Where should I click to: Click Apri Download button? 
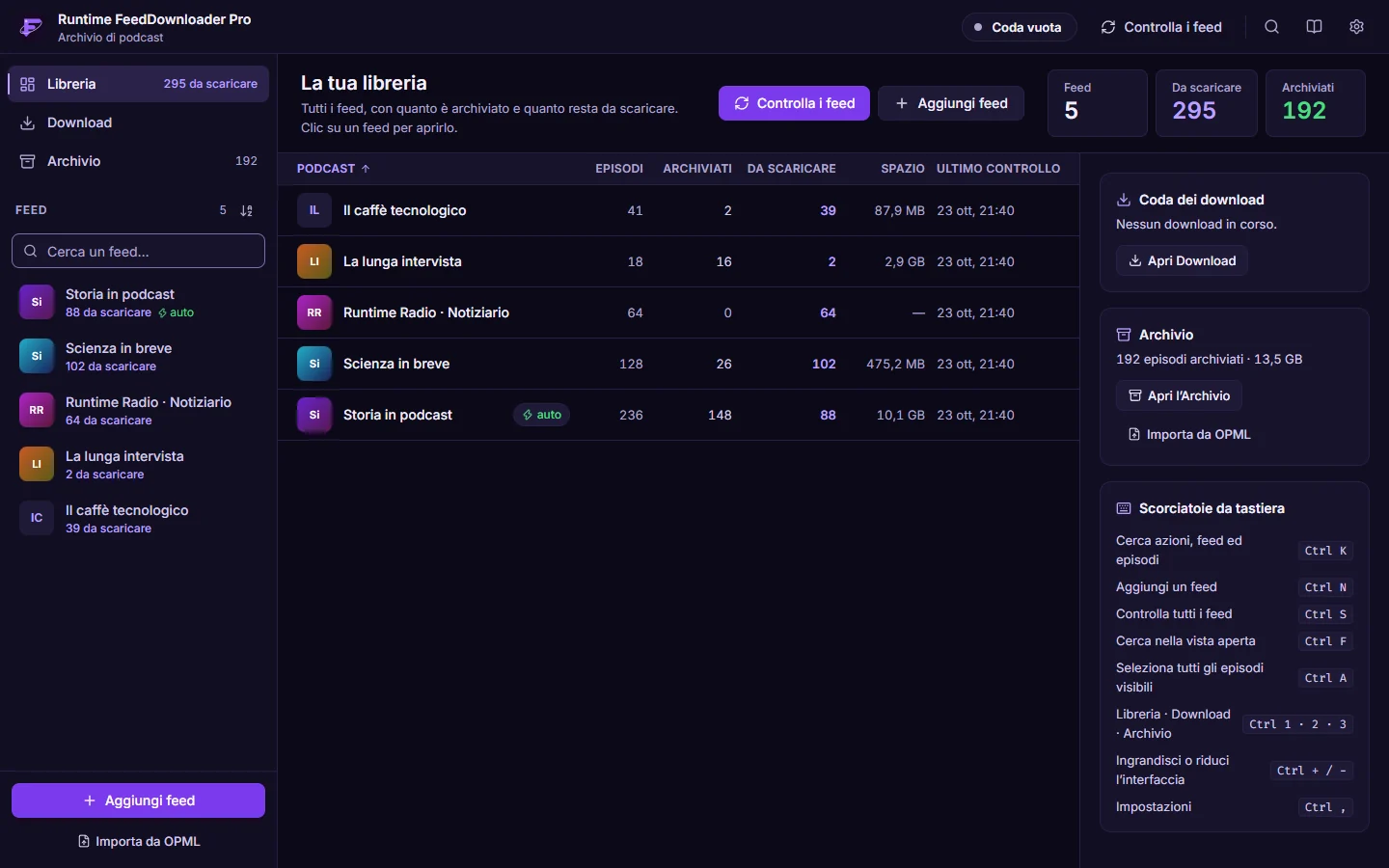pos(1182,260)
